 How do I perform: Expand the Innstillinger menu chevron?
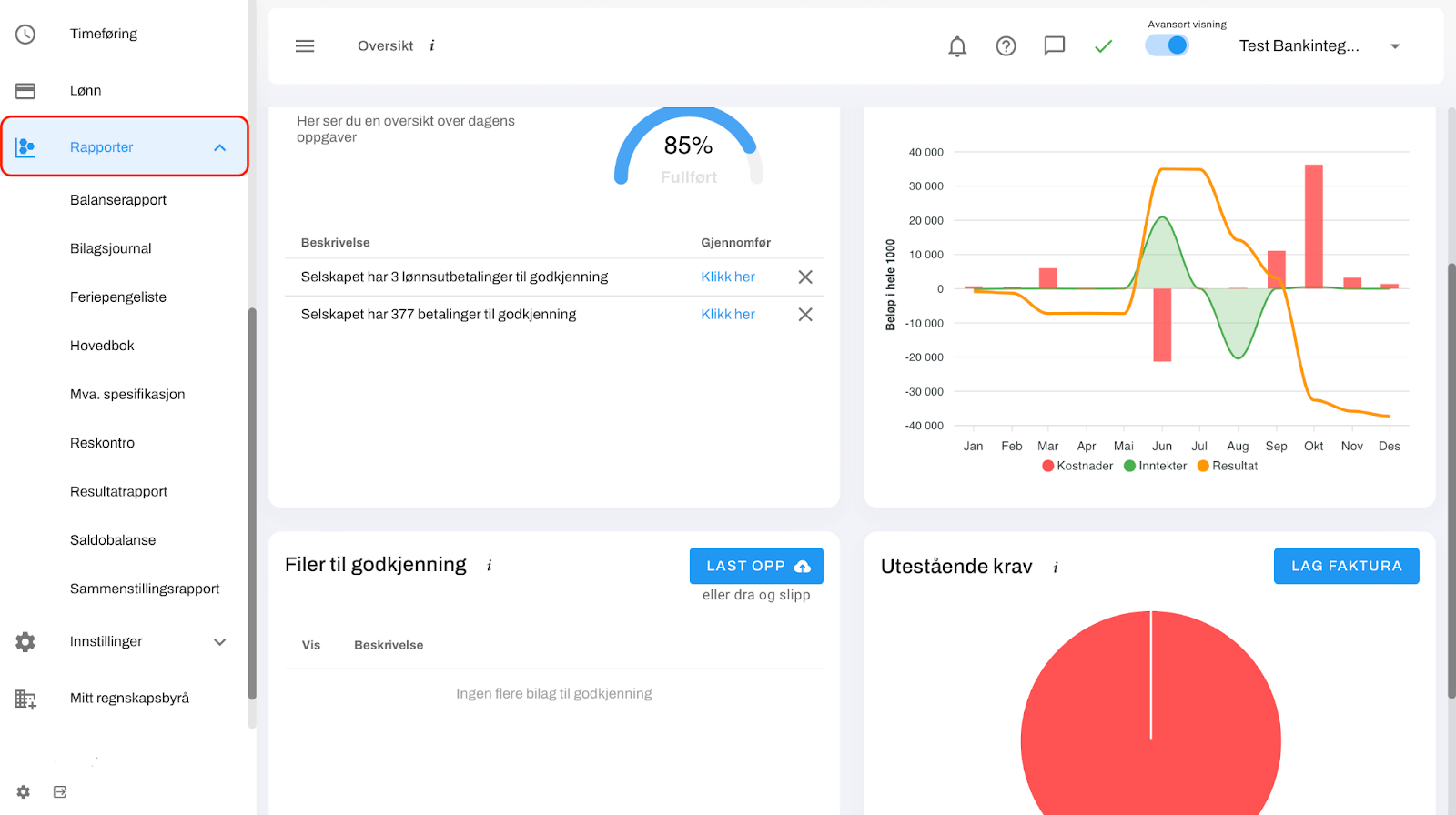coord(219,642)
